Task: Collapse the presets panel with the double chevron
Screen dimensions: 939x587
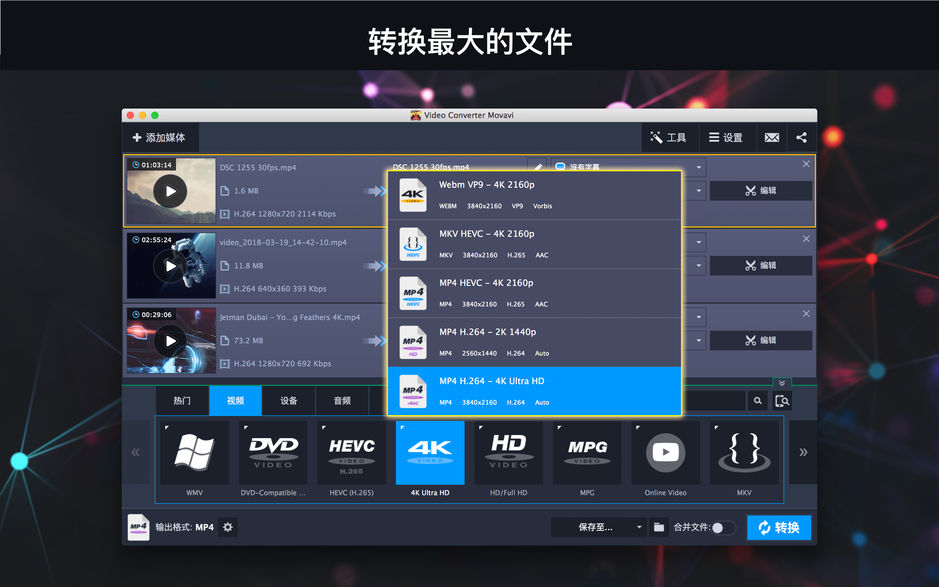Action: click(x=135, y=452)
